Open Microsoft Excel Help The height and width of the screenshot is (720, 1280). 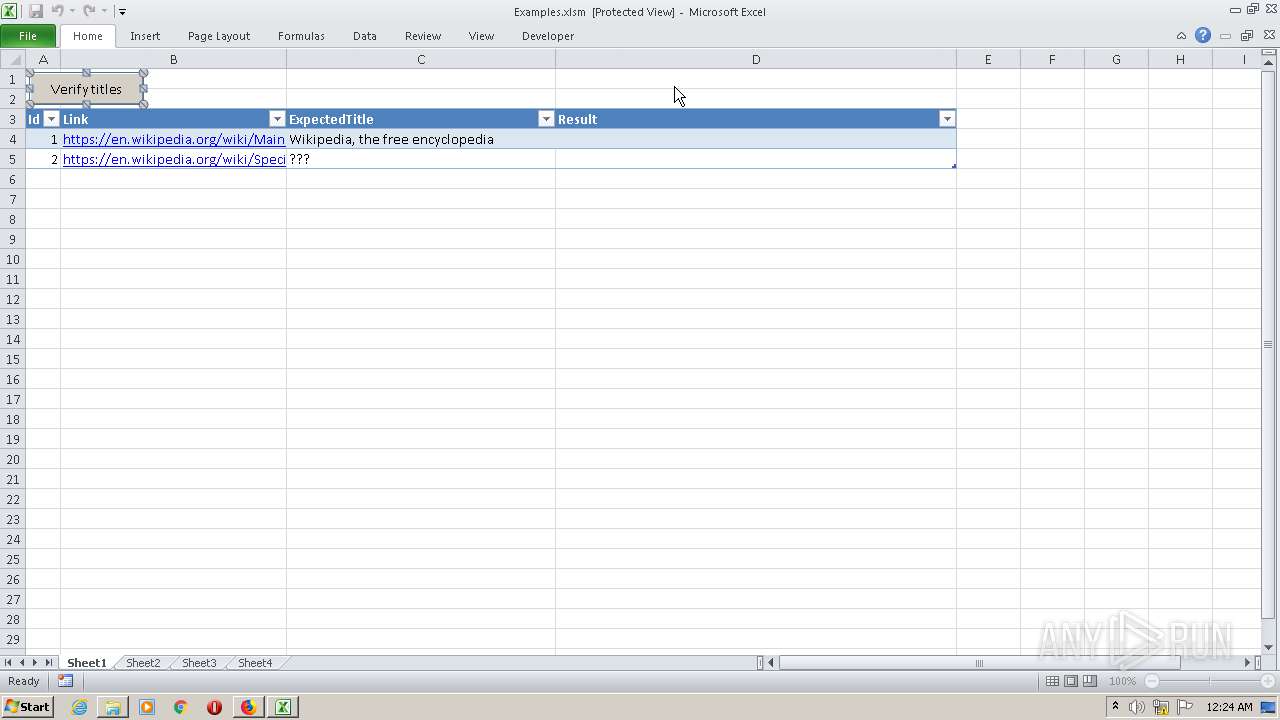[x=1203, y=35]
